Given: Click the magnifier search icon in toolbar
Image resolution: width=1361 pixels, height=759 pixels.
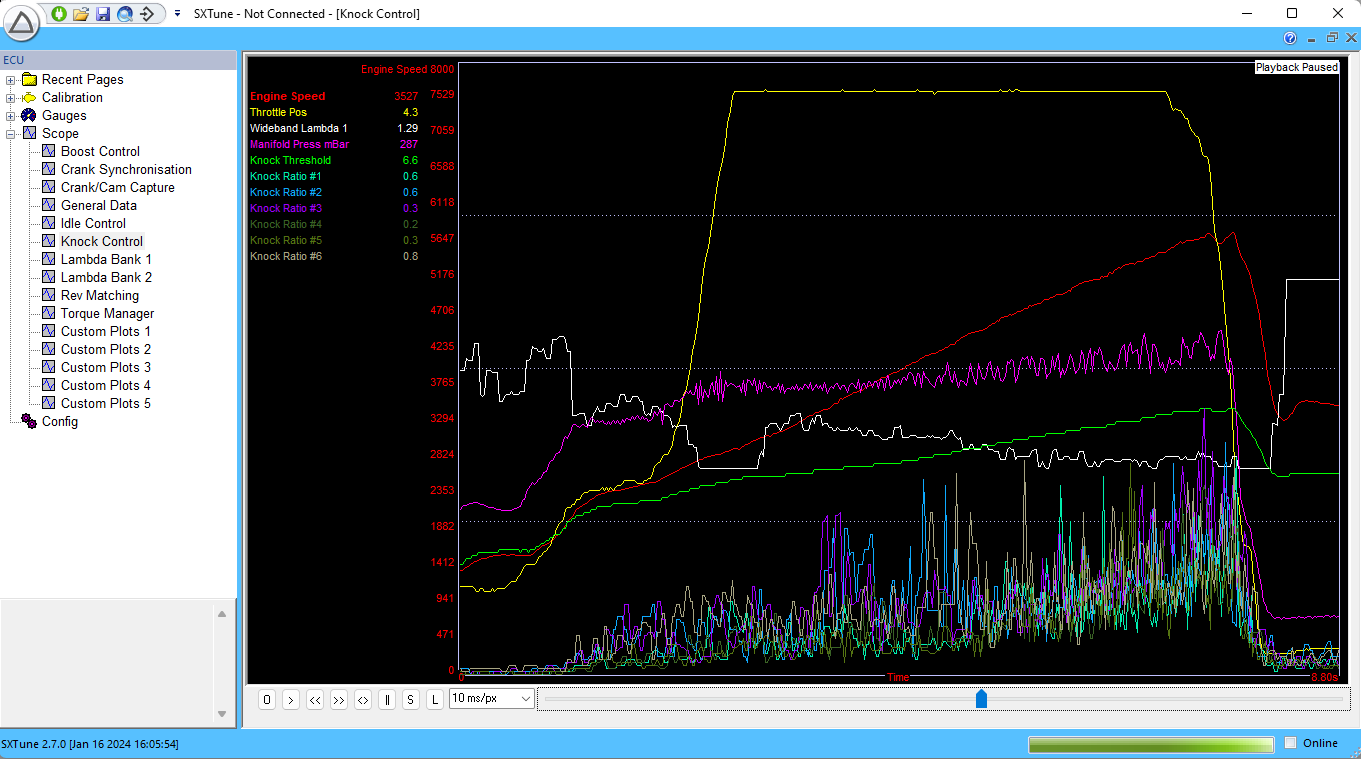Looking at the screenshot, I should point(125,14).
